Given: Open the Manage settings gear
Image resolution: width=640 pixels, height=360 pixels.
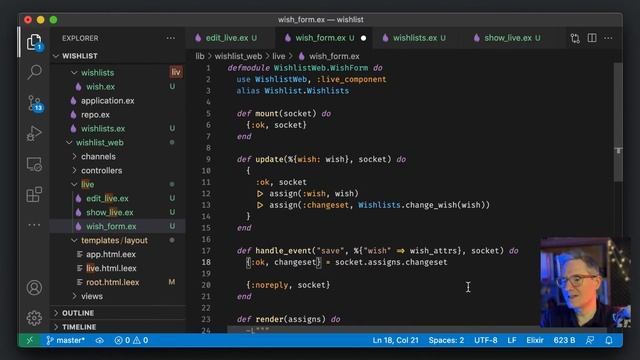Looking at the screenshot, I should point(34,318).
